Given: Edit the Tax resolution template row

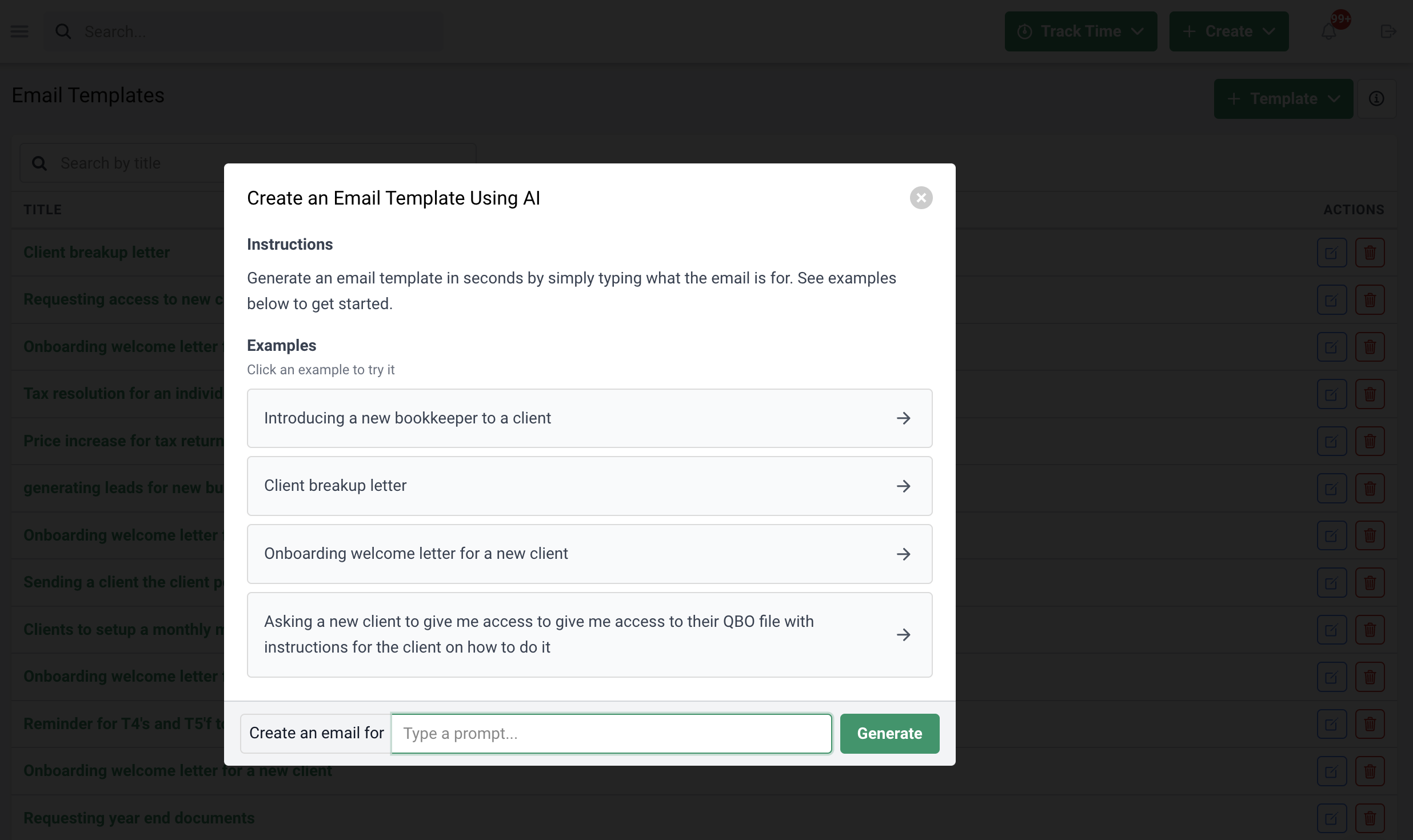Looking at the screenshot, I should pyautogui.click(x=1331, y=394).
